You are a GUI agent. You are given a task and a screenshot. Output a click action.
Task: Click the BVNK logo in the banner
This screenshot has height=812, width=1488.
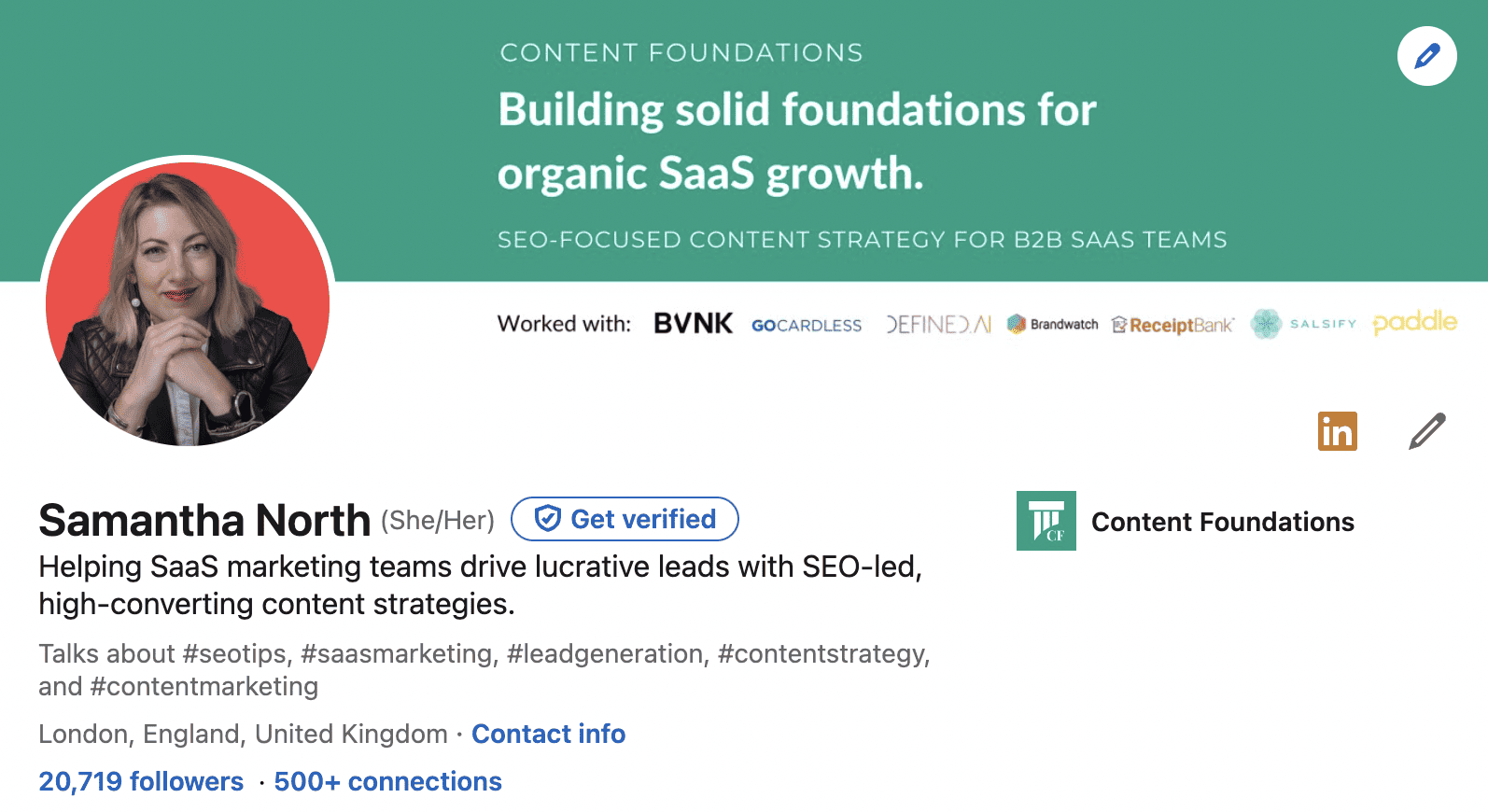point(693,324)
